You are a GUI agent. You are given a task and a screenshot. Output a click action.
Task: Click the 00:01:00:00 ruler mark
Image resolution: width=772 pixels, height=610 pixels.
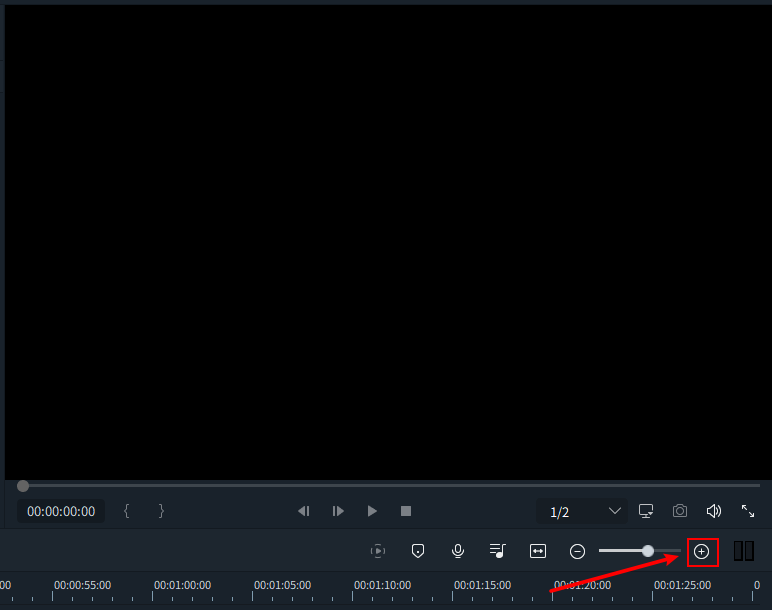[x=182, y=585]
